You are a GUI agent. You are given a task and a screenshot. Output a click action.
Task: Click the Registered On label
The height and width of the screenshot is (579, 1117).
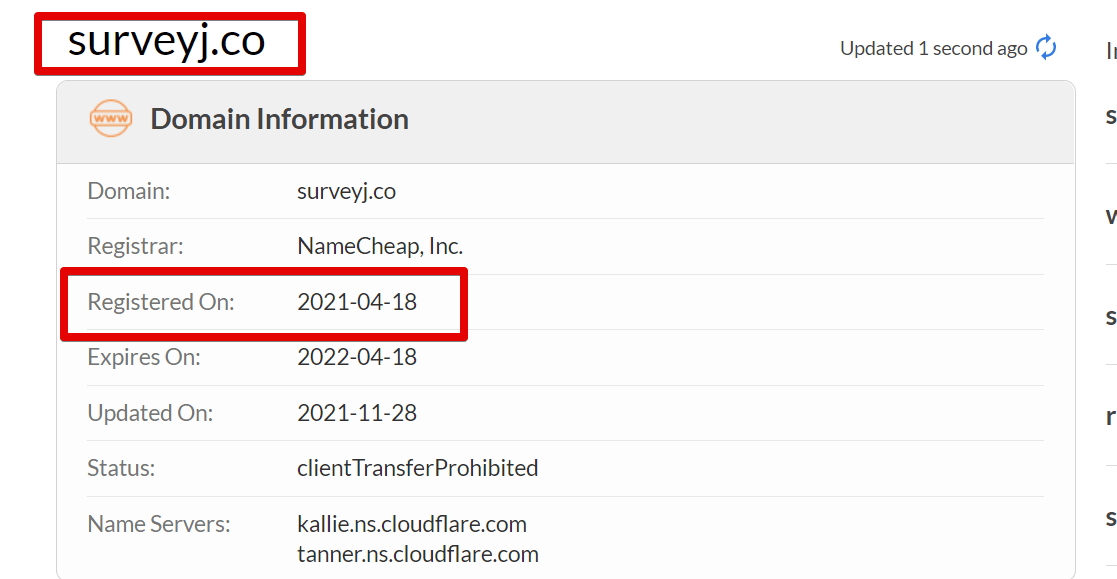(x=161, y=302)
